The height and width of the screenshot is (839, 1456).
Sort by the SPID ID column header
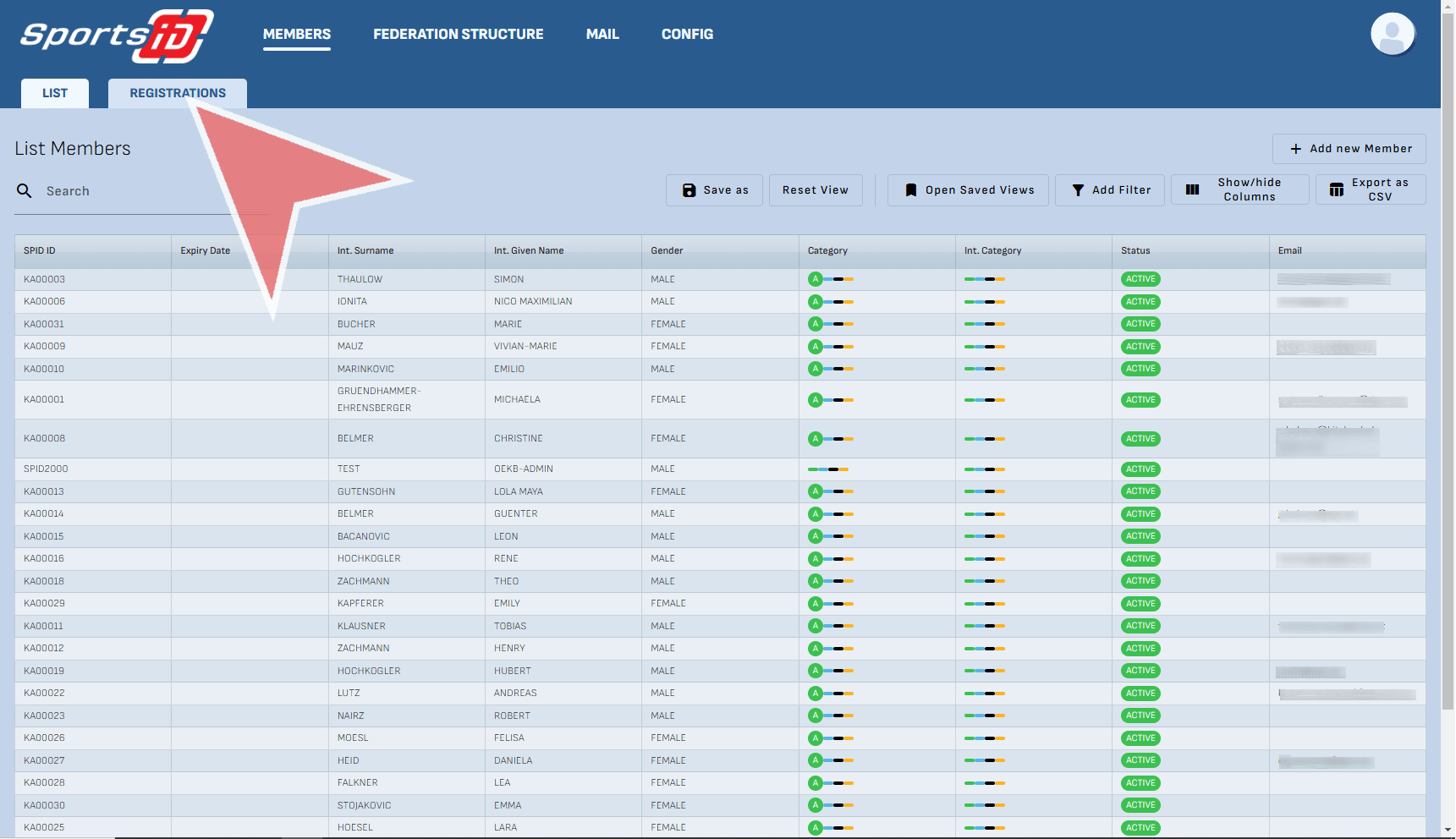point(40,250)
